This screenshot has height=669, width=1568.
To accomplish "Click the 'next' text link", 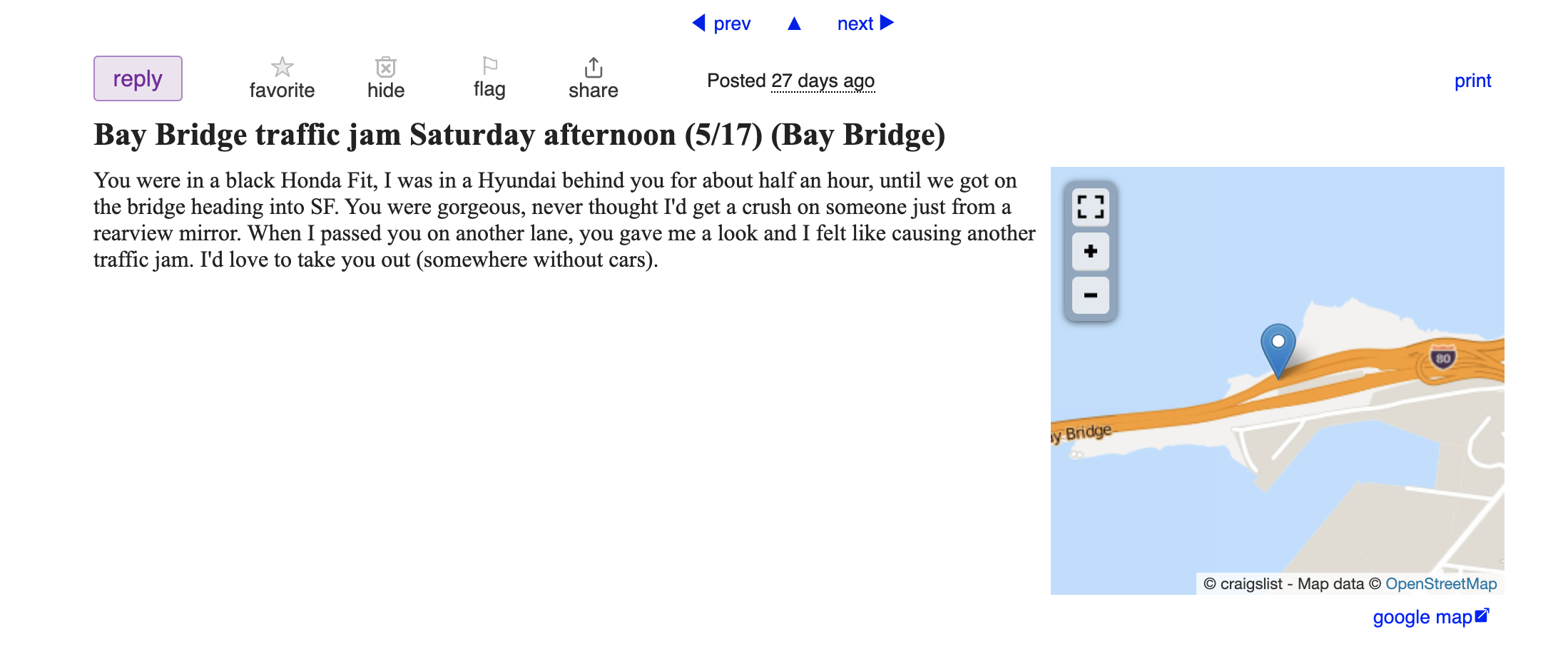I will coord(855,24).
